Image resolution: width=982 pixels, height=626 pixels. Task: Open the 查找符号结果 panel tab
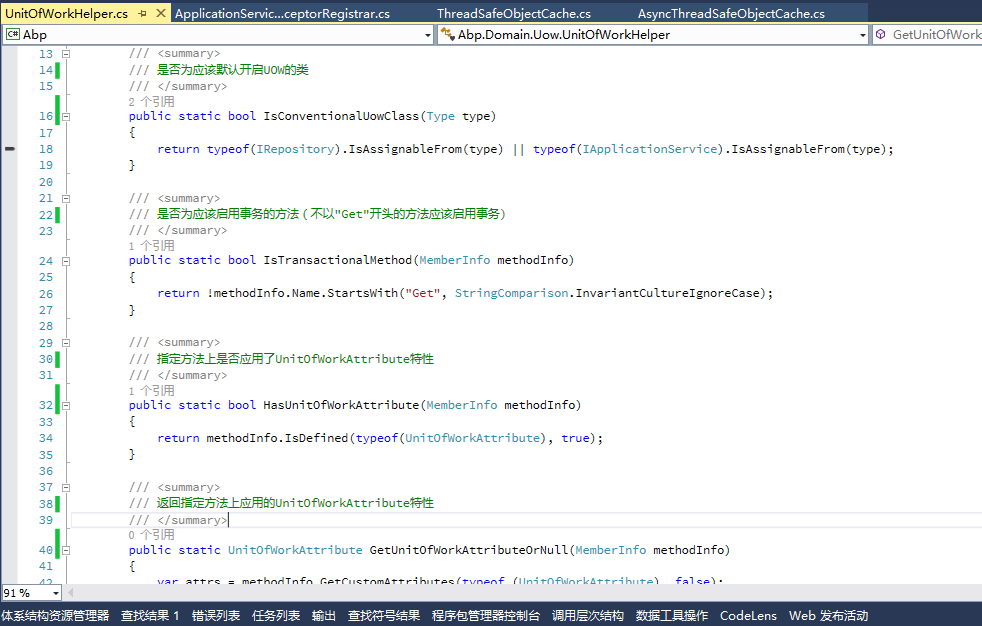(x=384, y=616)
